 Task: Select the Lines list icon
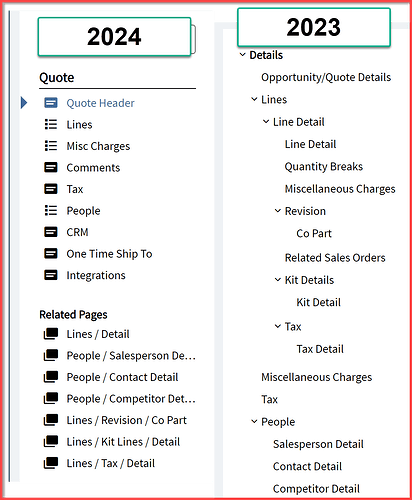tap(51, 124)
